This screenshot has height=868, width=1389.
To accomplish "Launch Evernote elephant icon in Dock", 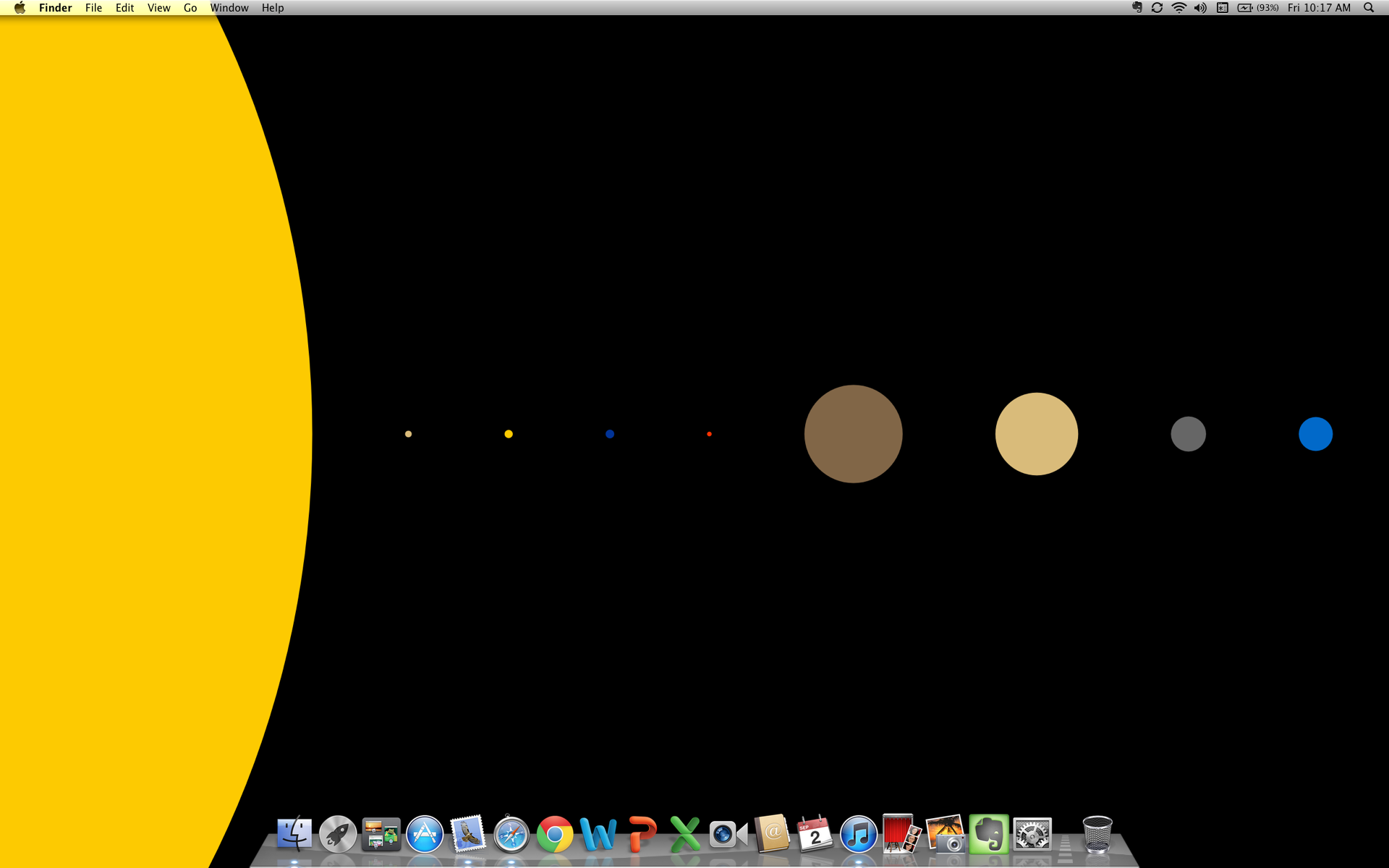I will 989,834.
